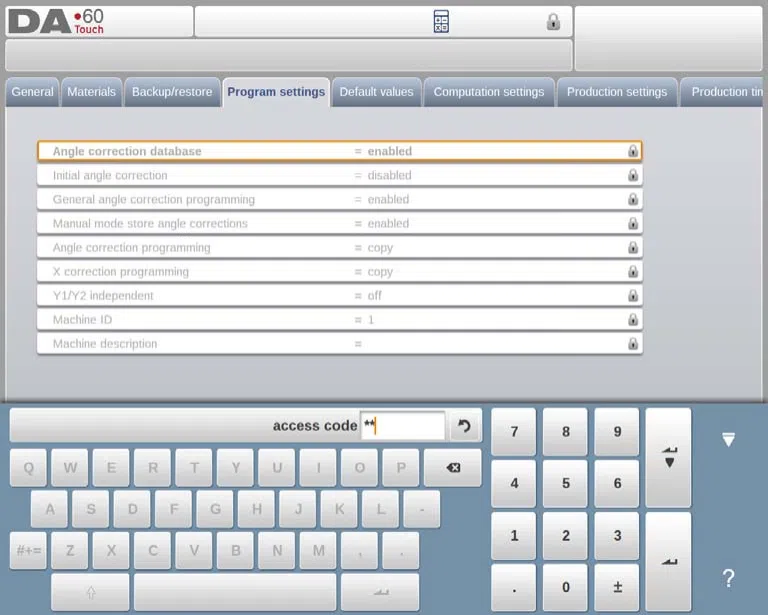The image size is (768, 615).
Task: Tap numpad key 8
Action: point(565,431)
